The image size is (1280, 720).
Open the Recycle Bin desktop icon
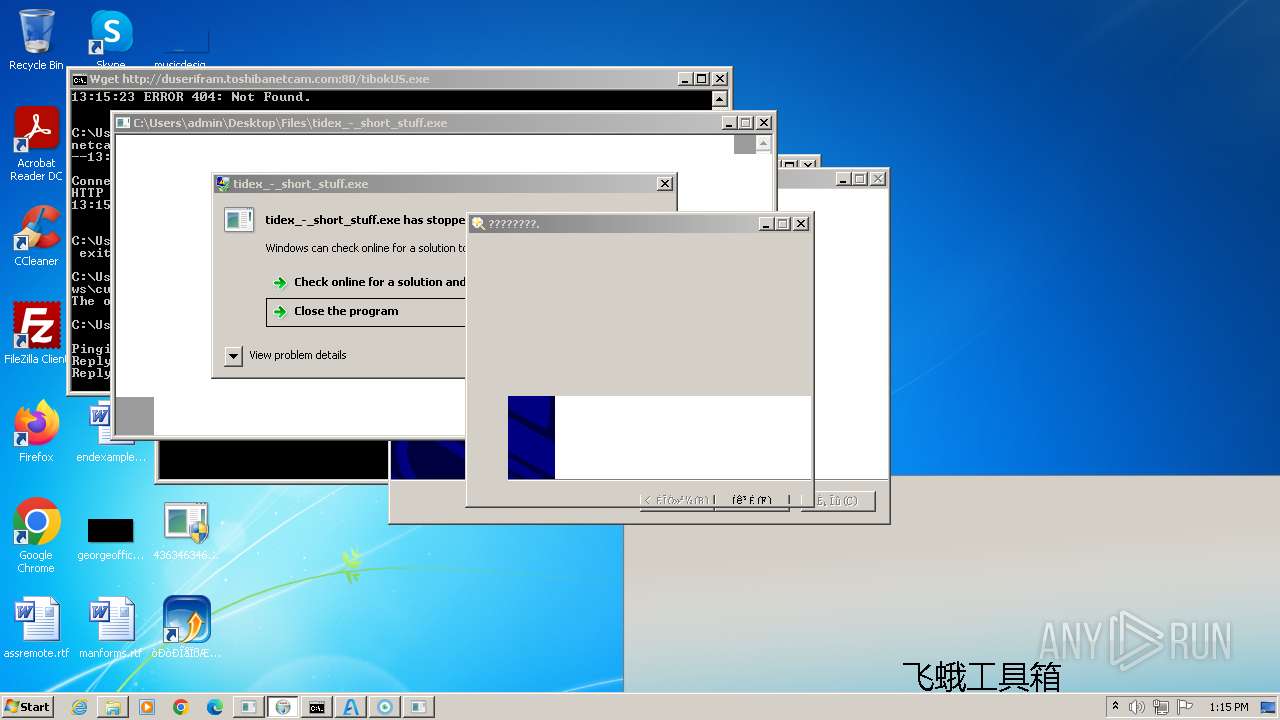click(x=36, y=40)
